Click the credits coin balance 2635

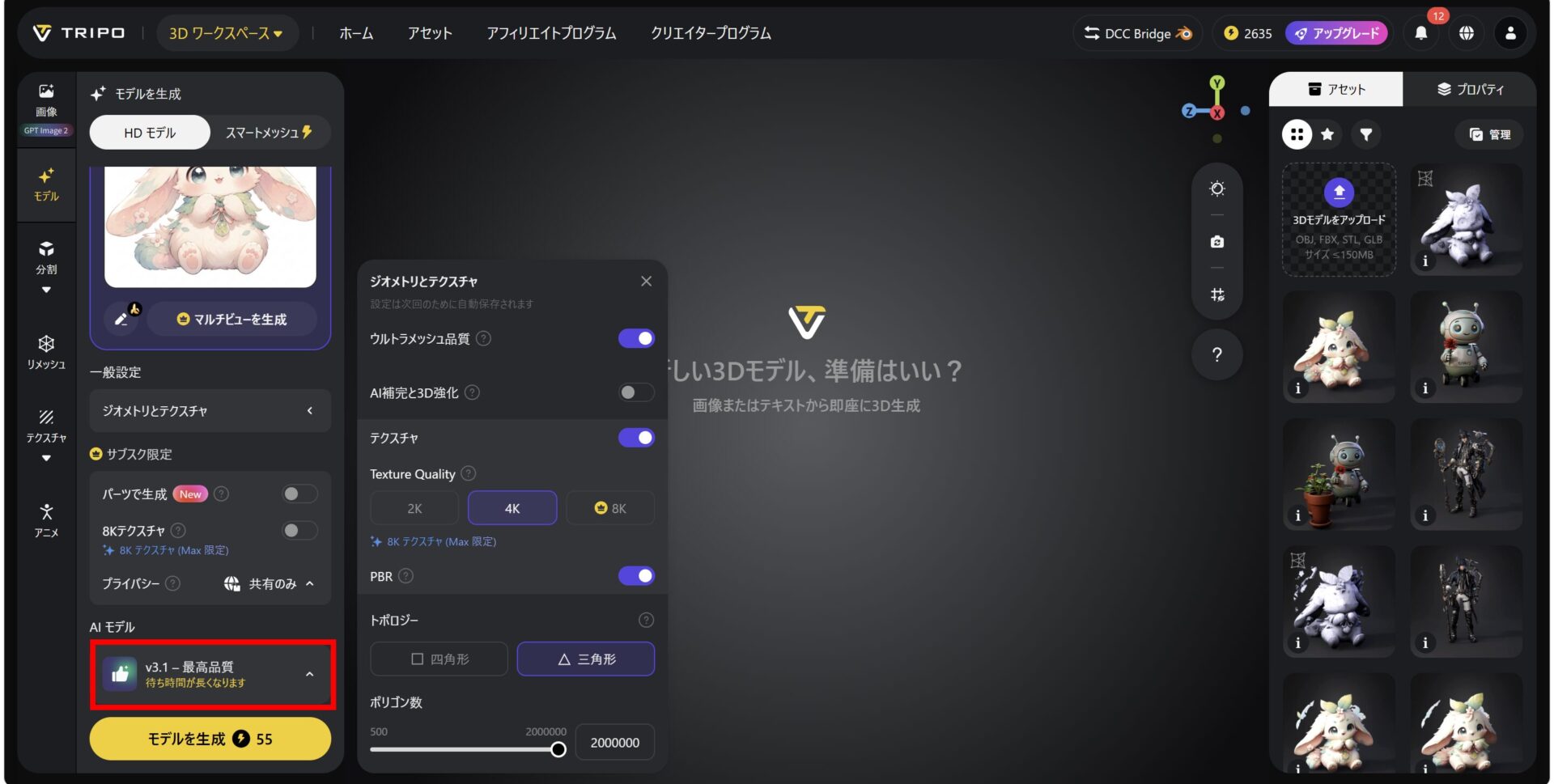[x=1247, y=33]
